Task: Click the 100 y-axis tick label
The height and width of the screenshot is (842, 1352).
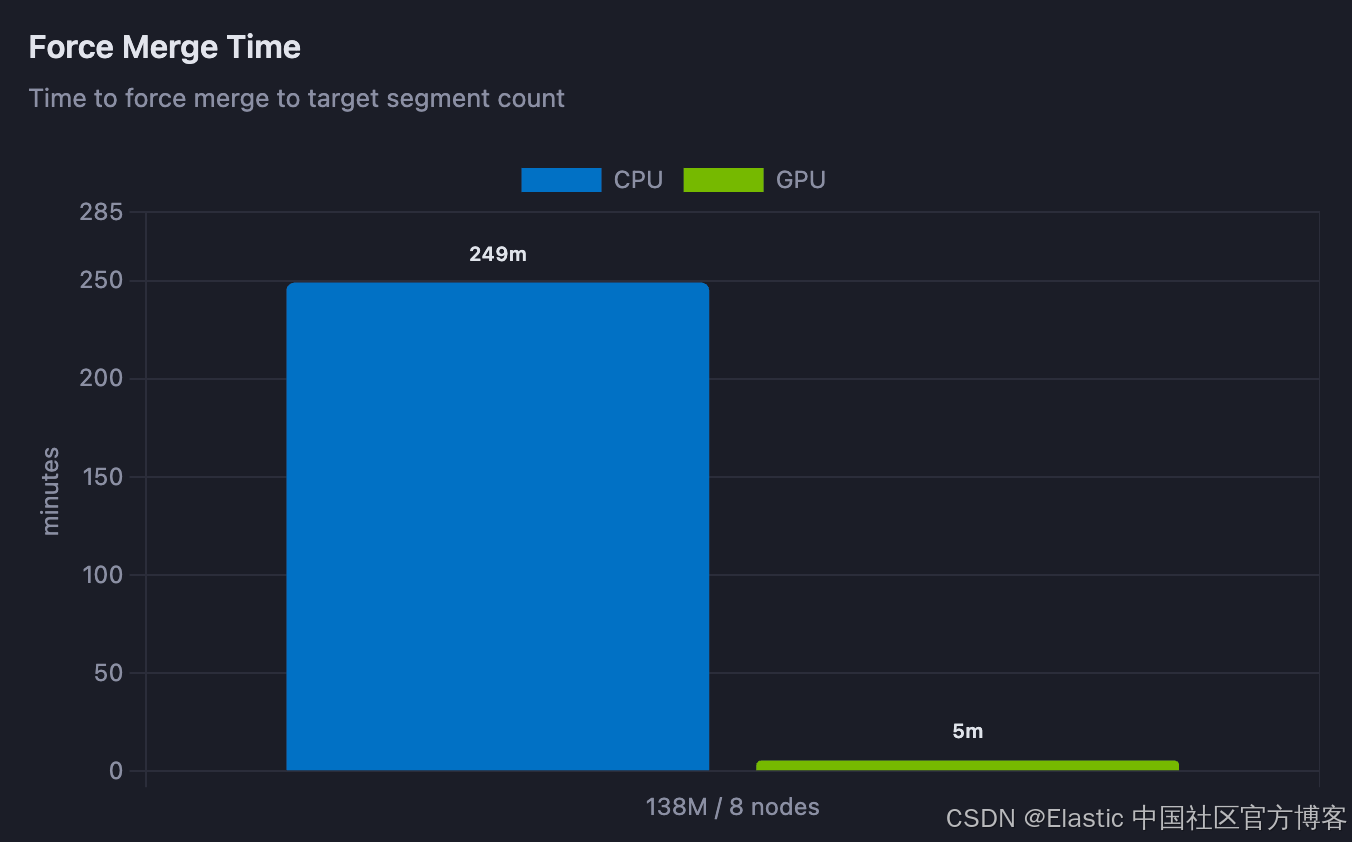Action: (101, 575)
